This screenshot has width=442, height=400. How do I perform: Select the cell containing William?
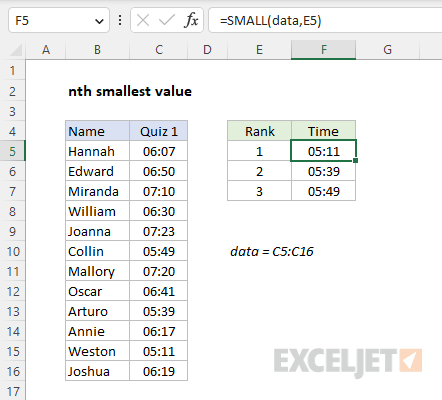click(97, 211)
